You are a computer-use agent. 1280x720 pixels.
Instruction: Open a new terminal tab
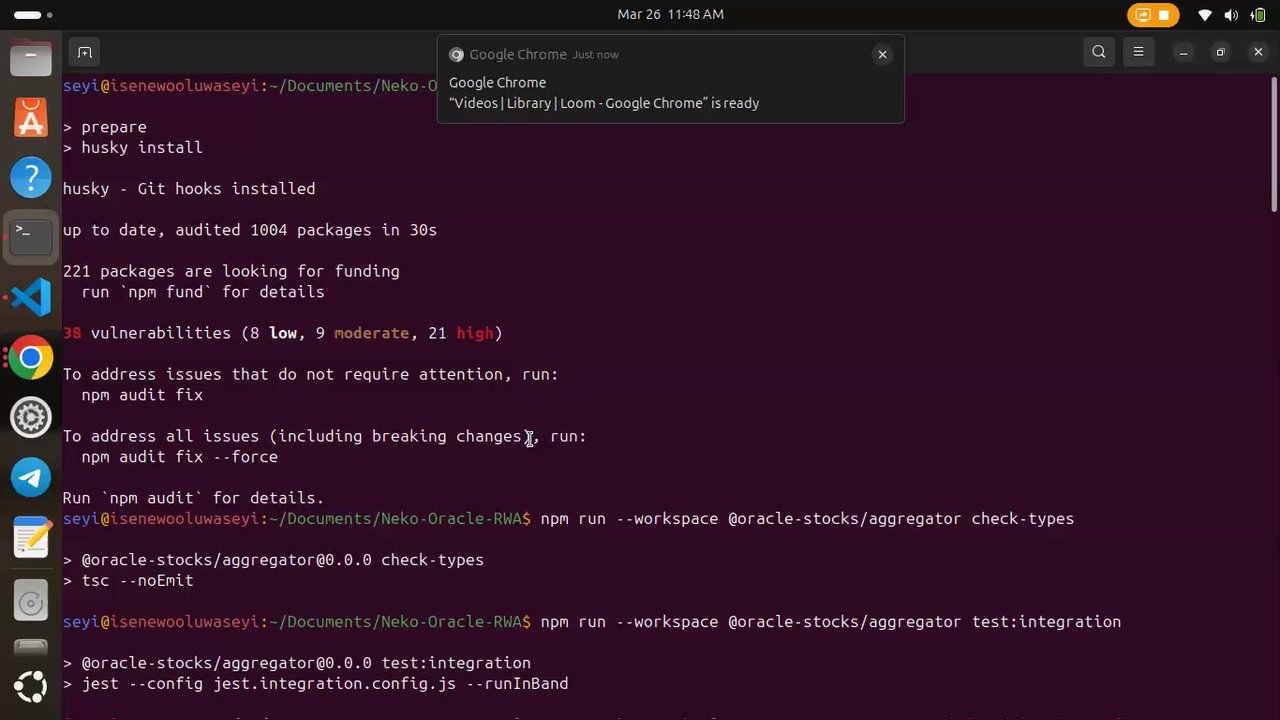pos(85,52)
